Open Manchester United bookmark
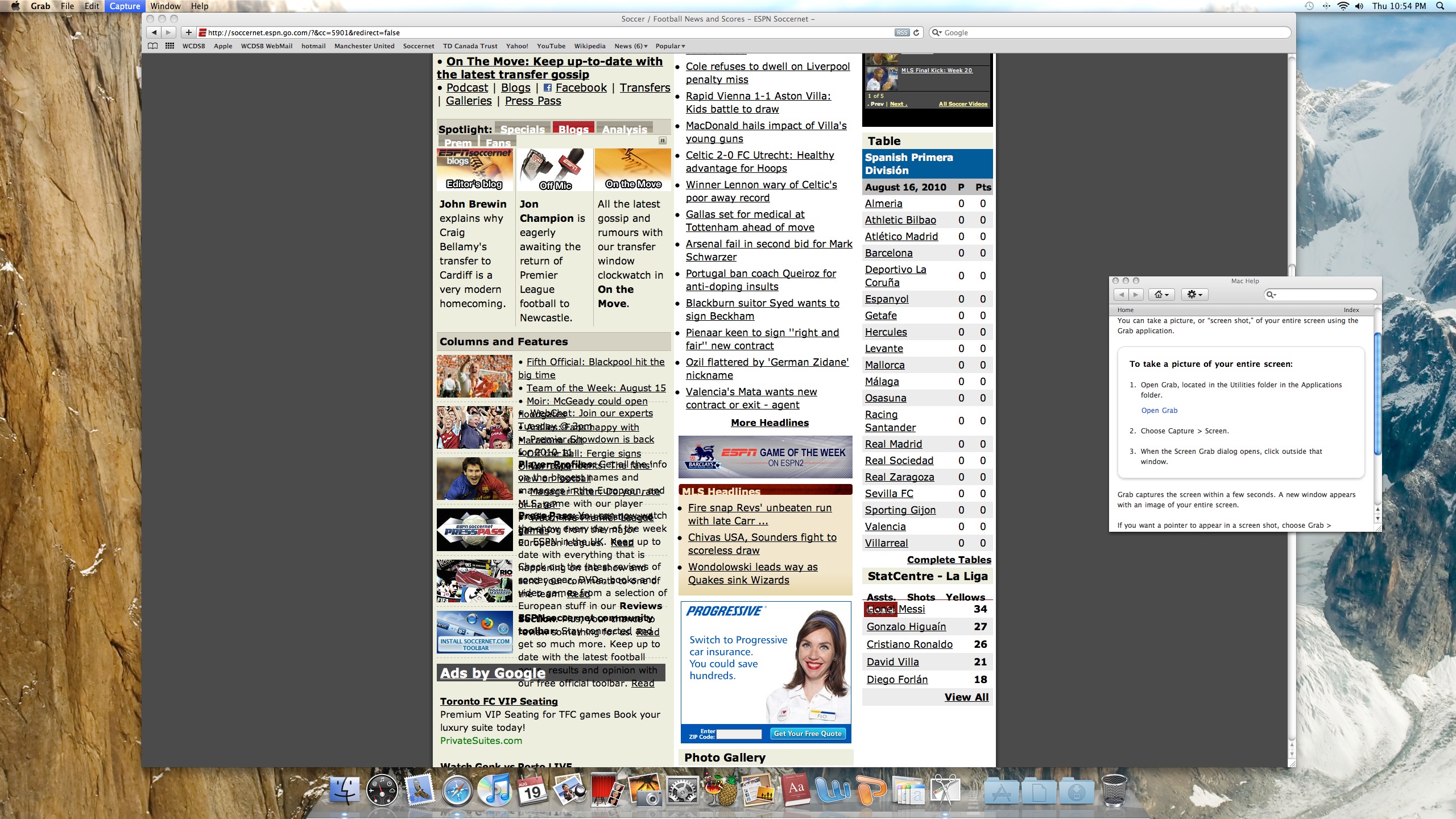The image size is (1456, 819). pos(364,46)
